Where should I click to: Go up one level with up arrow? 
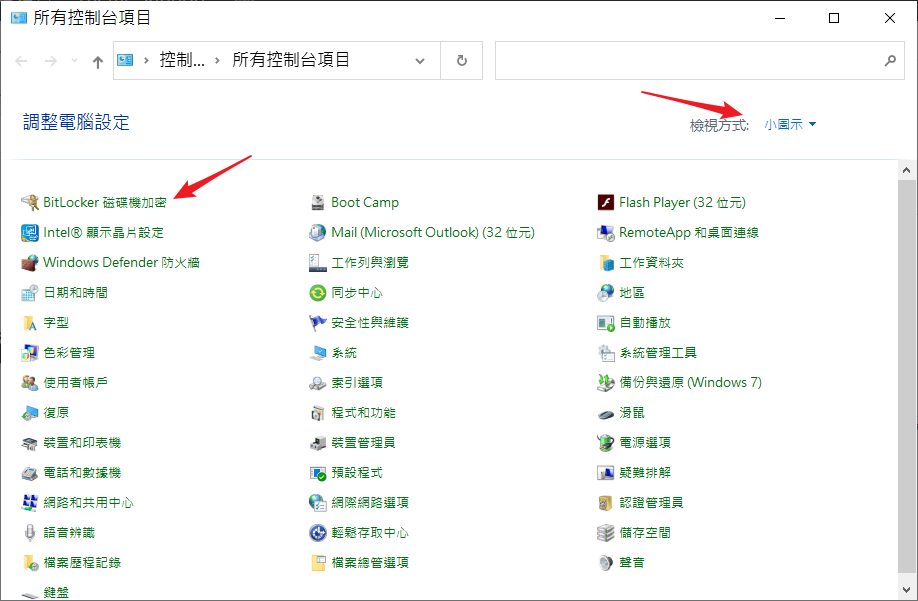[x=98, y=61]
